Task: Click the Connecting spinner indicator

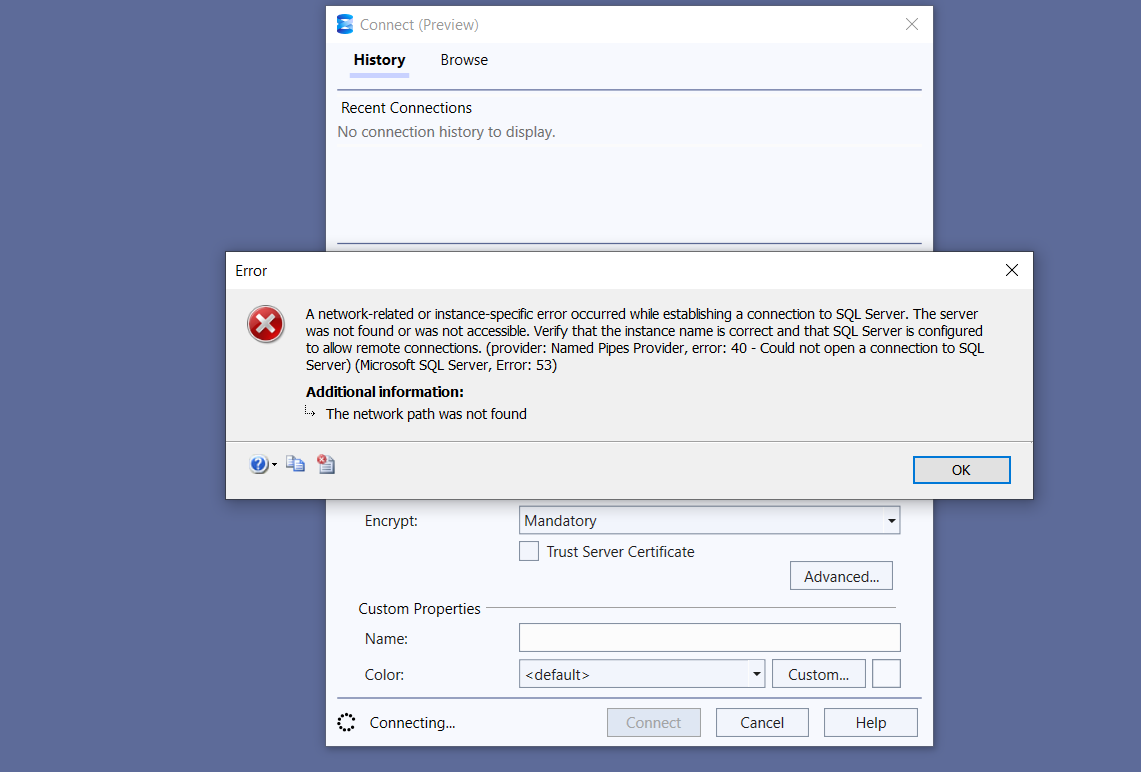Action: pos(346,722)
